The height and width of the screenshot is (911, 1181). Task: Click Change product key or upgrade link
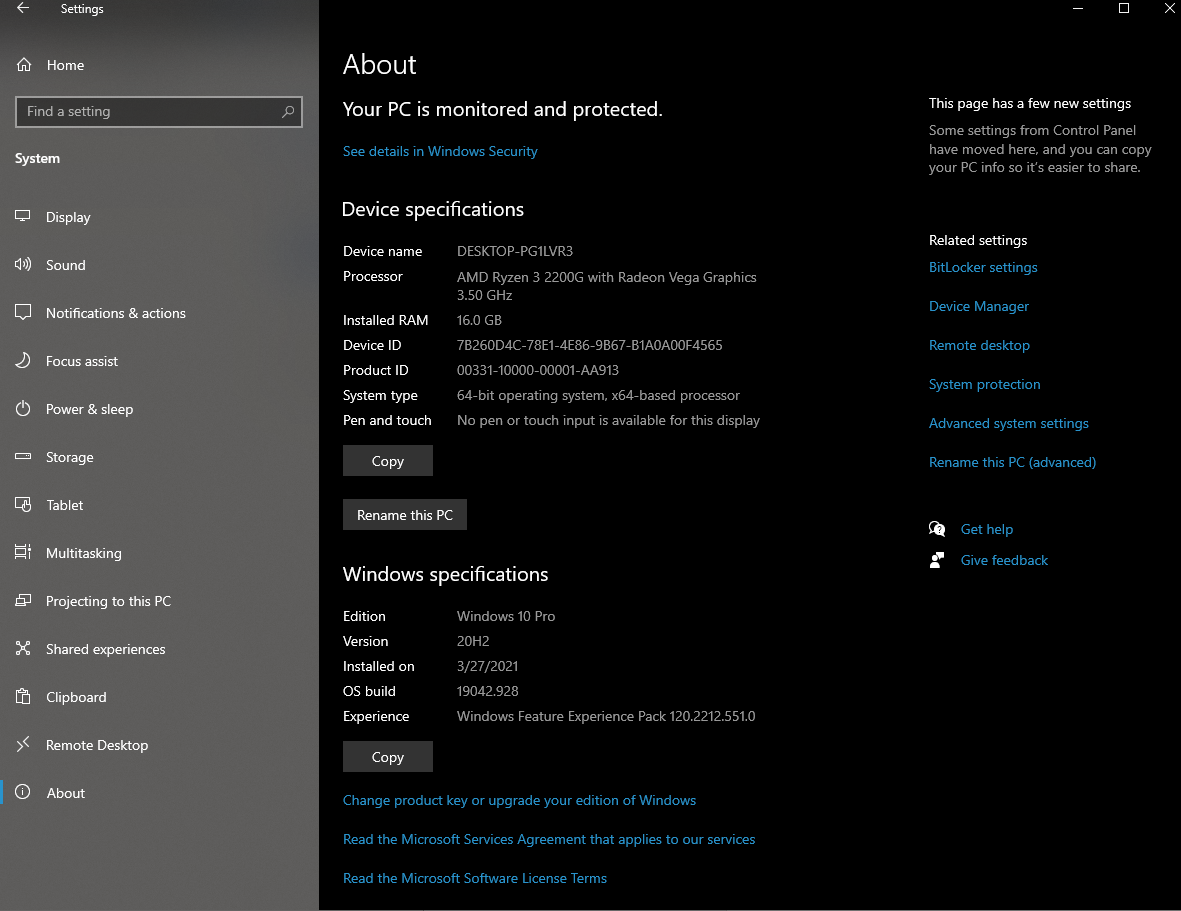[x=519, y=800]
